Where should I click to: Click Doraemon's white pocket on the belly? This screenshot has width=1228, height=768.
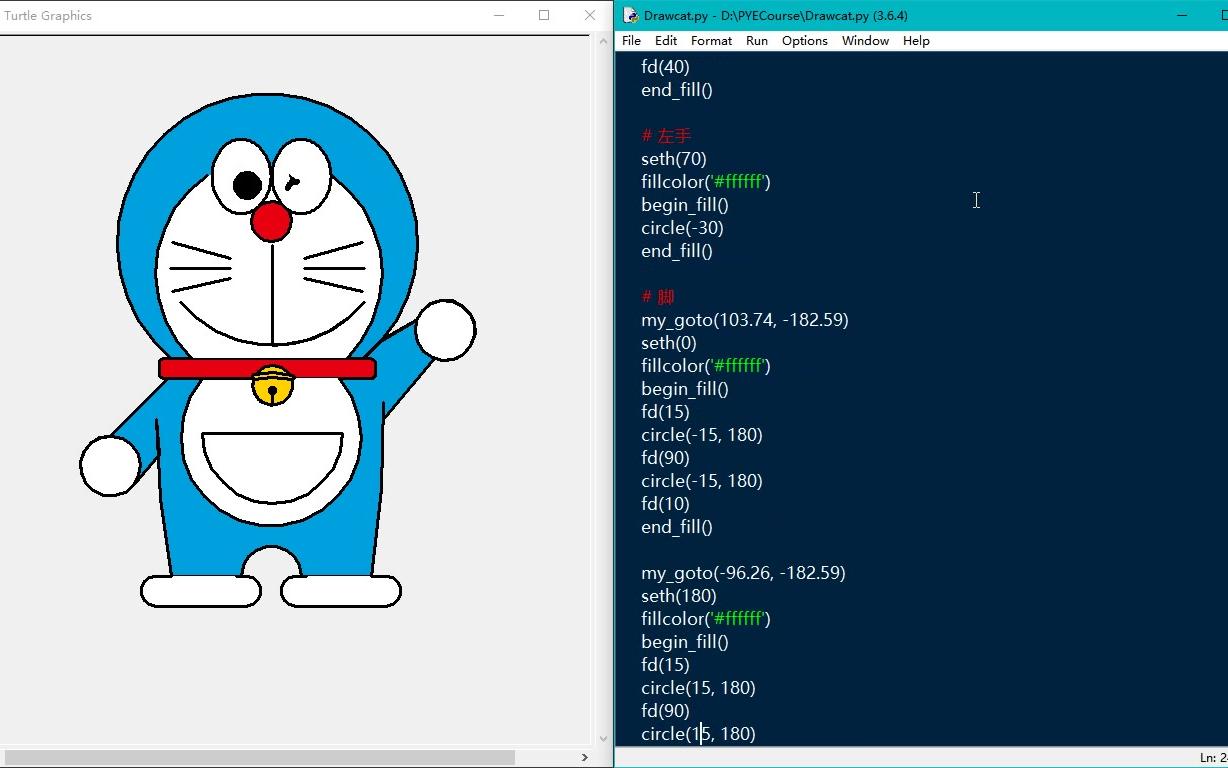272,467
